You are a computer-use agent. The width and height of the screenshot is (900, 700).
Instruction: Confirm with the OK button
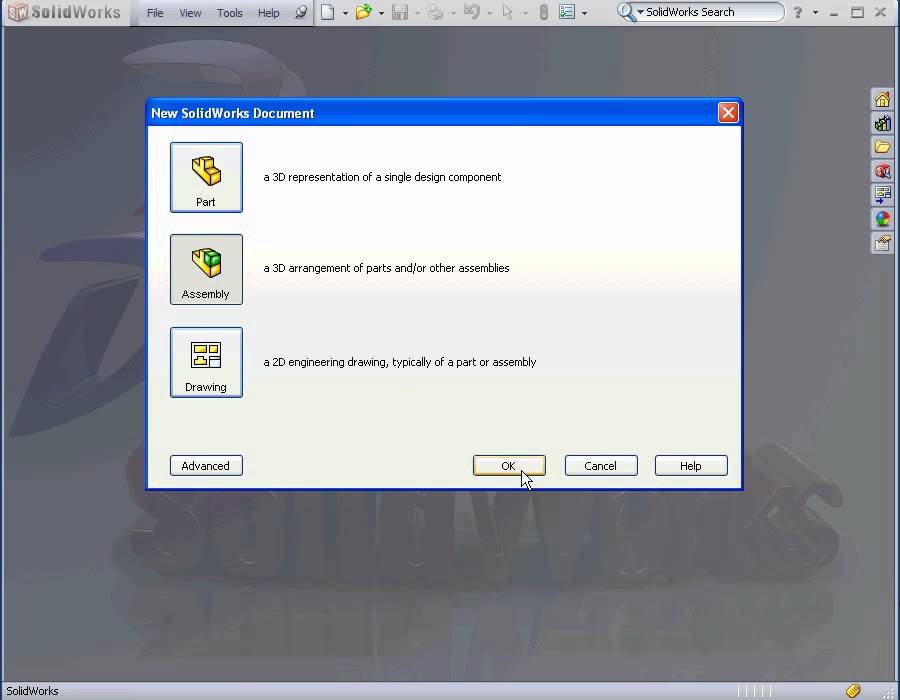[509, 465]
